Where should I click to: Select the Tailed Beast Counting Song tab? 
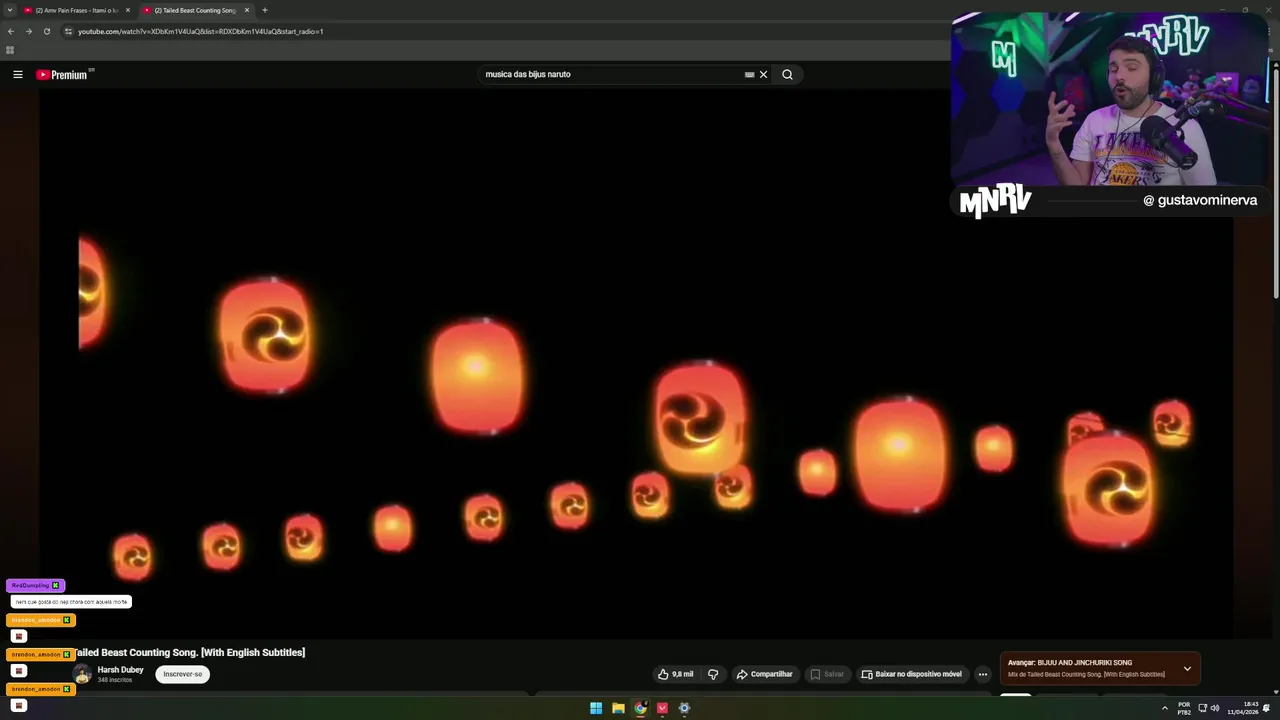coord(195,10)
